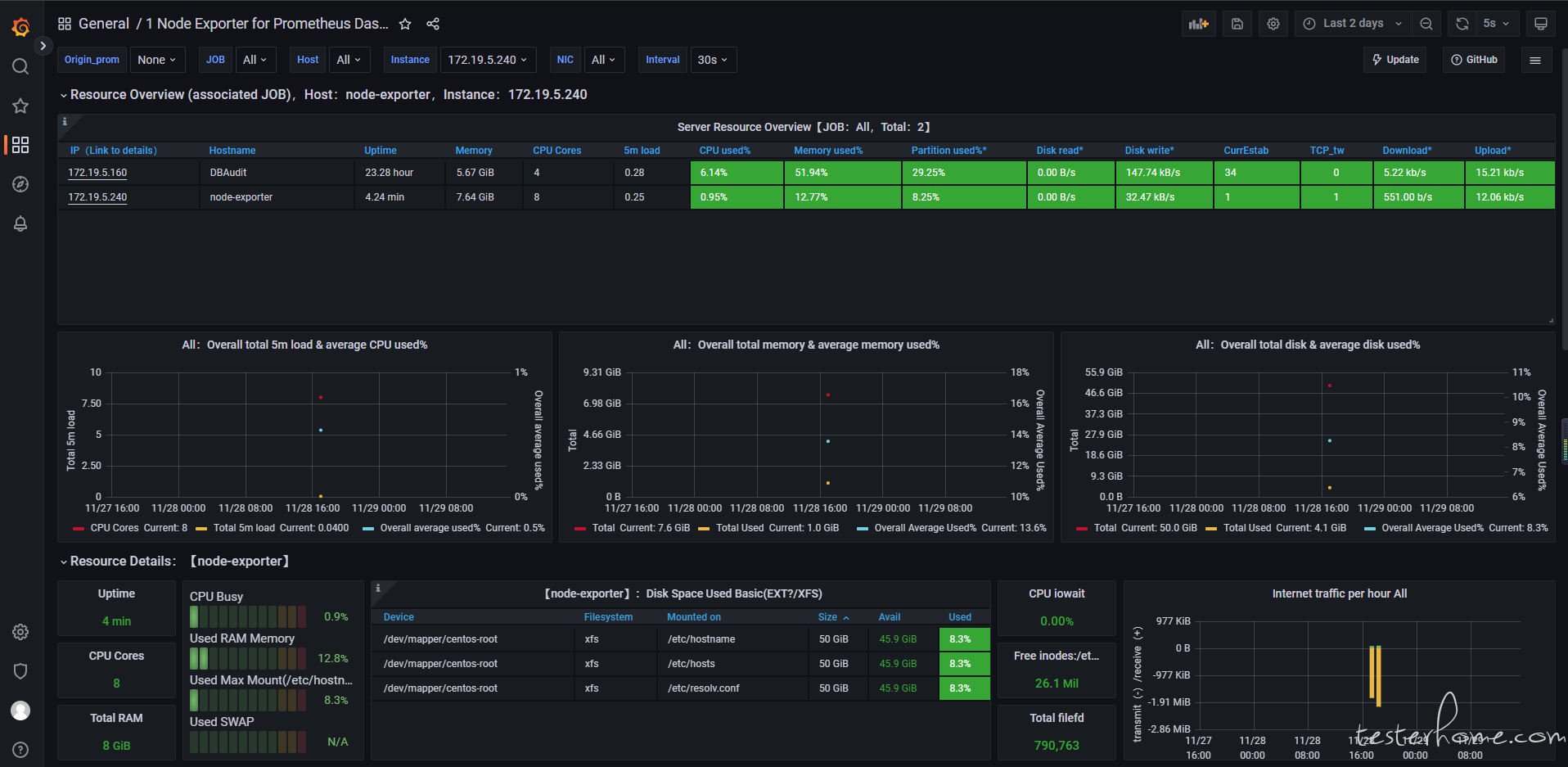The image size is (1568, 767).
Task: Open the search dashboards icon in sidebar
Action: click(x=20, y=66)
